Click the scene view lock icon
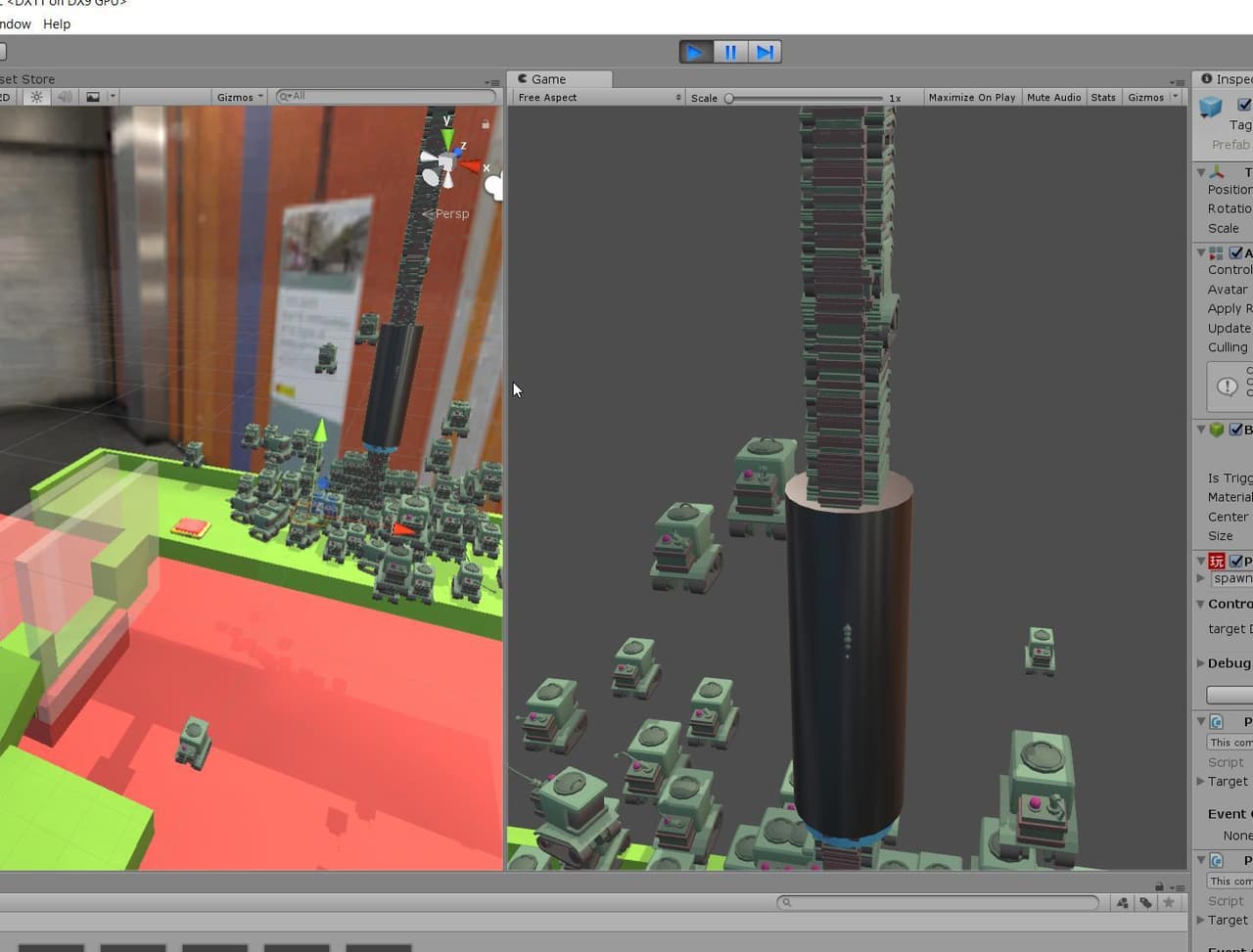 pos(486,124)
